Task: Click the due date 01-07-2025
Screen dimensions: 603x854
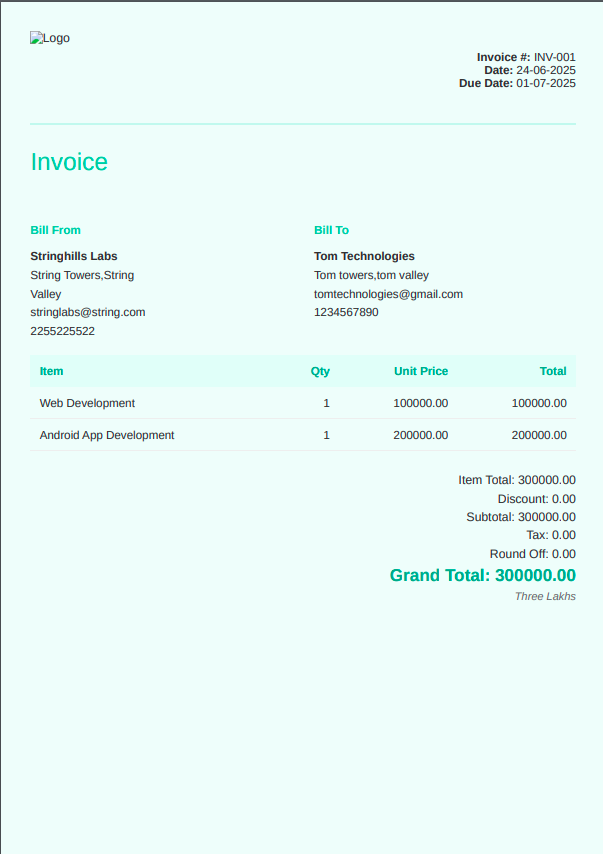Action: pos(545,83)
